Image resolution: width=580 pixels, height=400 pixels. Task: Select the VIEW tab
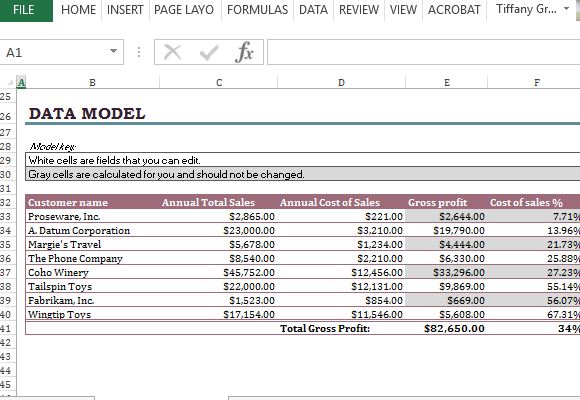click(x=403, y=10)
